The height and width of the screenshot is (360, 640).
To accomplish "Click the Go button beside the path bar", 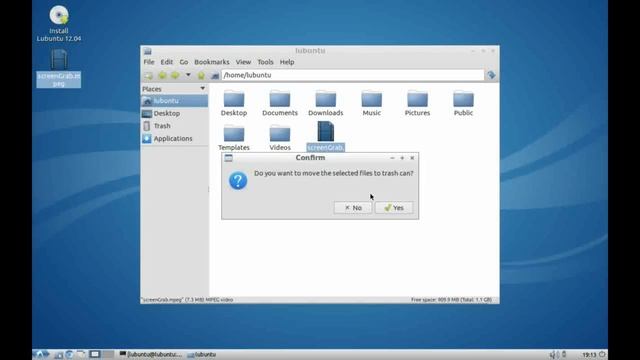I will pyautogui.click(x=491, y=75).
